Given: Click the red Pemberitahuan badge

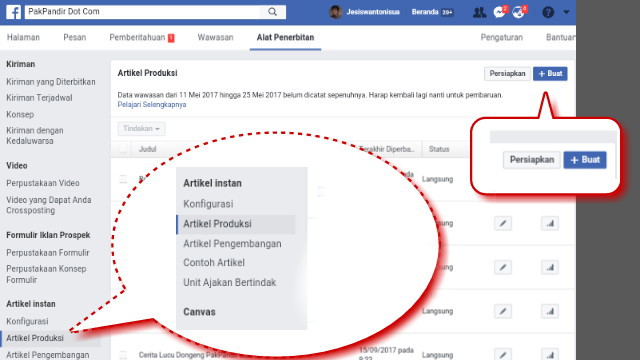Looking at the screenshot, I should click(171, 38).
